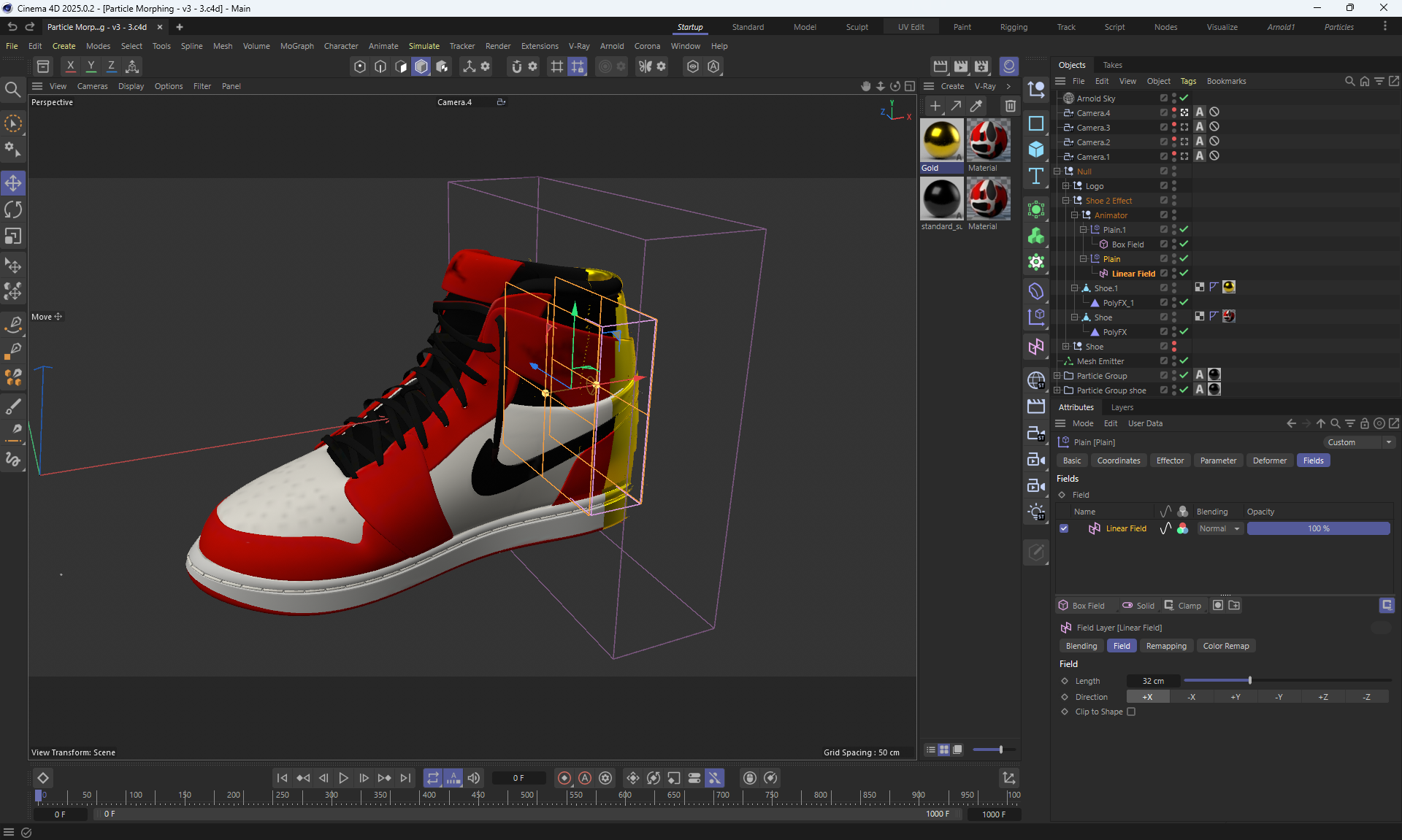Expand the Particle Group folder

click(1057, 376)
